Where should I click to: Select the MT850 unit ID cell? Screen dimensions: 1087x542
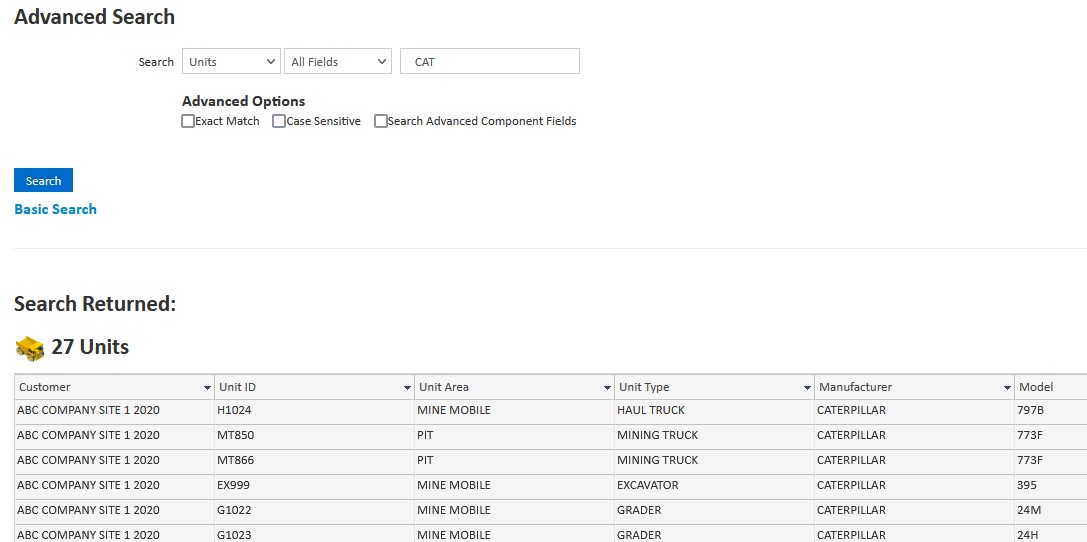[x=236, y=435]
